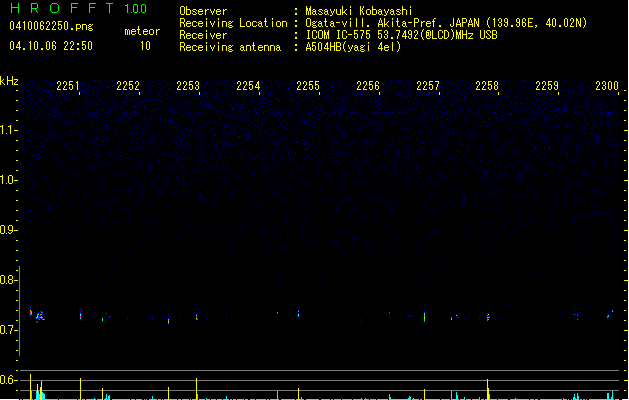Click the 2256 time axis label

pos(368,86)
